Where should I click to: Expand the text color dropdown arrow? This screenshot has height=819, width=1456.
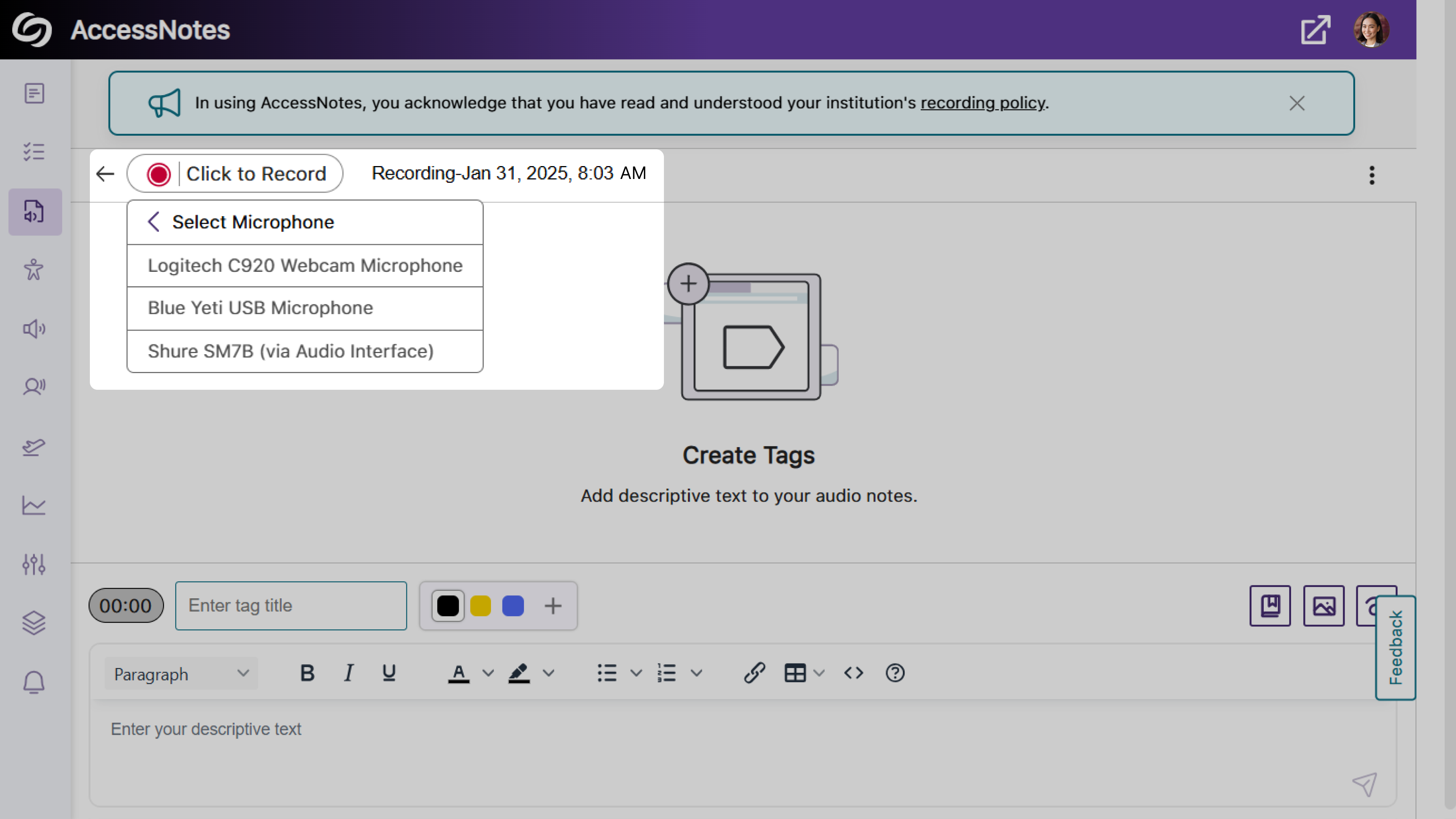[488, 673]
